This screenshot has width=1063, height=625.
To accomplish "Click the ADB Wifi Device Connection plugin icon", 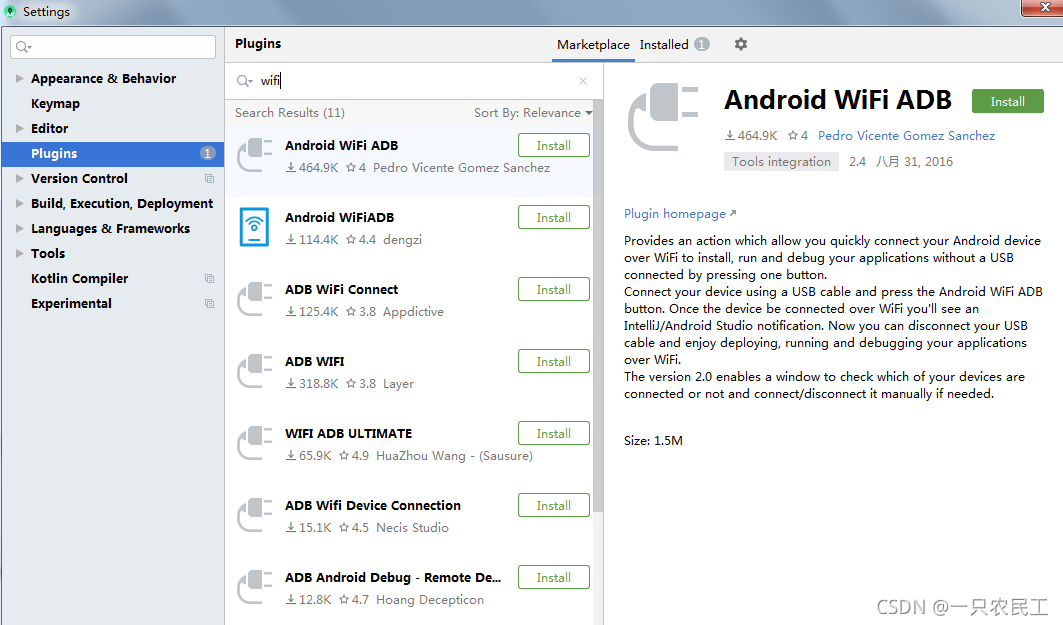I will coord(255,515).
